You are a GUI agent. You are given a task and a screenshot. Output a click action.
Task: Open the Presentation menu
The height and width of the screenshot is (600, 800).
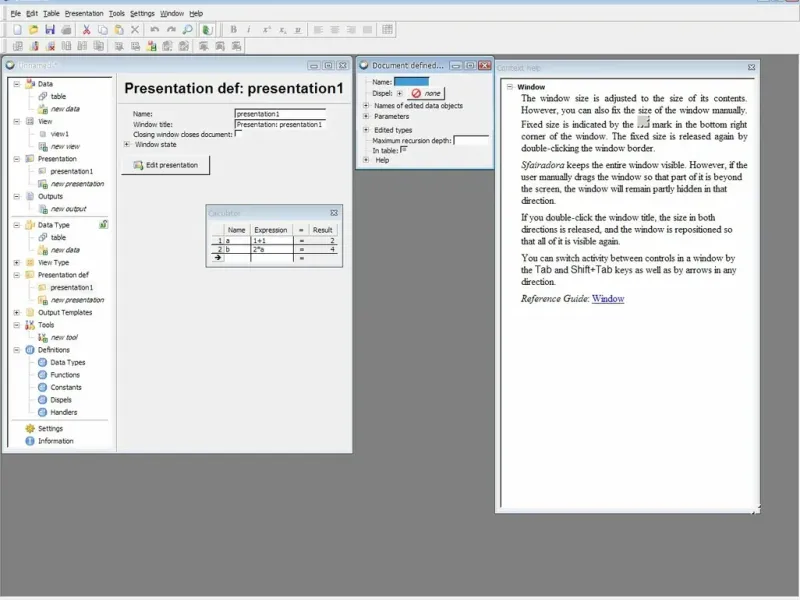(84, 13)
